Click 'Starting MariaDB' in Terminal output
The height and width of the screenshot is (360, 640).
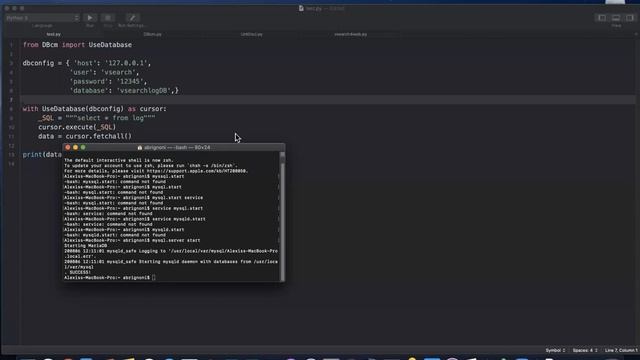tap(86, 246)
